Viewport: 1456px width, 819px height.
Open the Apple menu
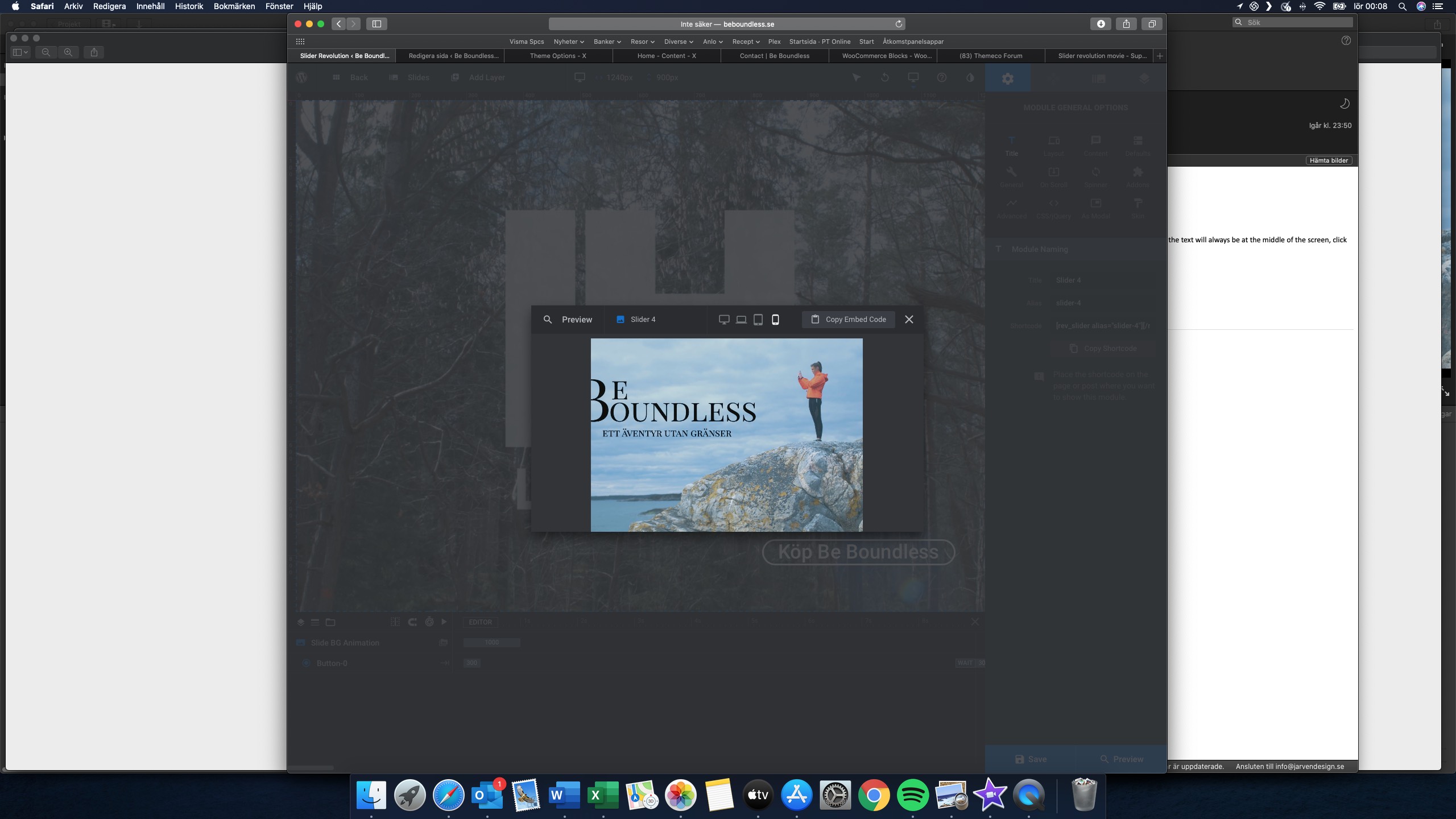click(16, 6)
